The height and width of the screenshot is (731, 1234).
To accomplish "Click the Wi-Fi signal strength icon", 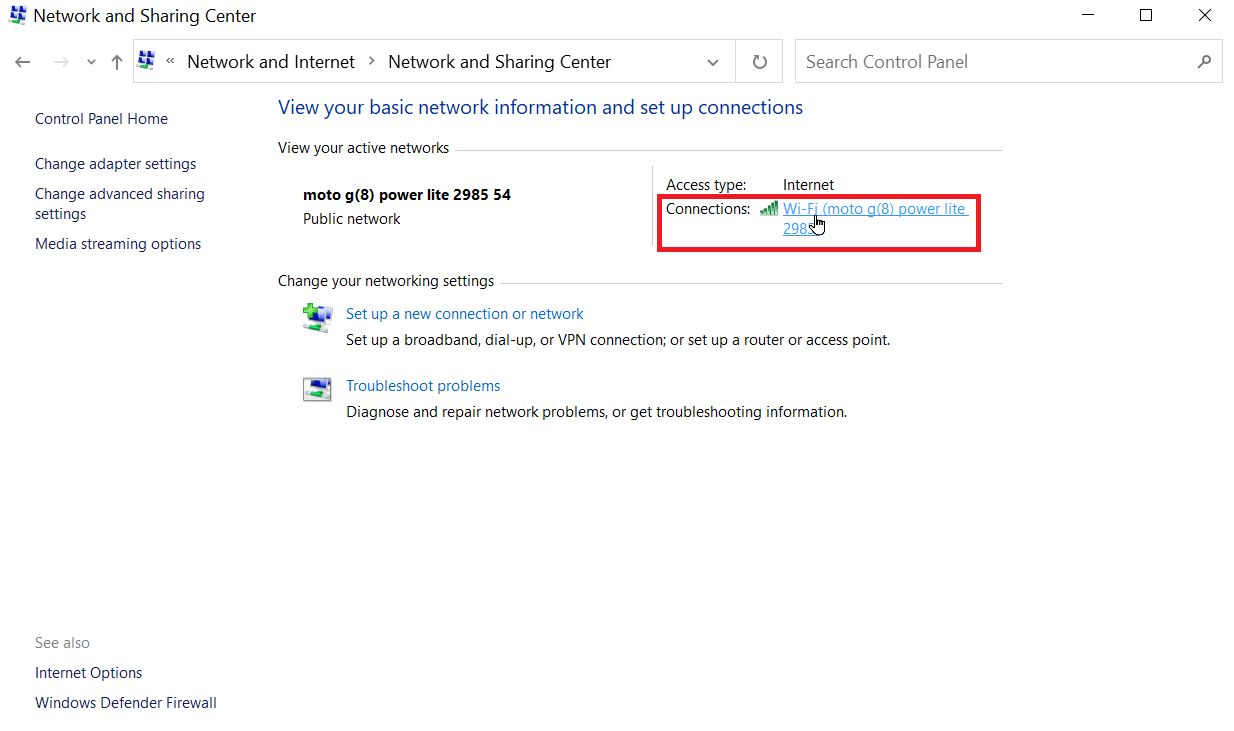I will pyautogui.click(x=769, y=209).
